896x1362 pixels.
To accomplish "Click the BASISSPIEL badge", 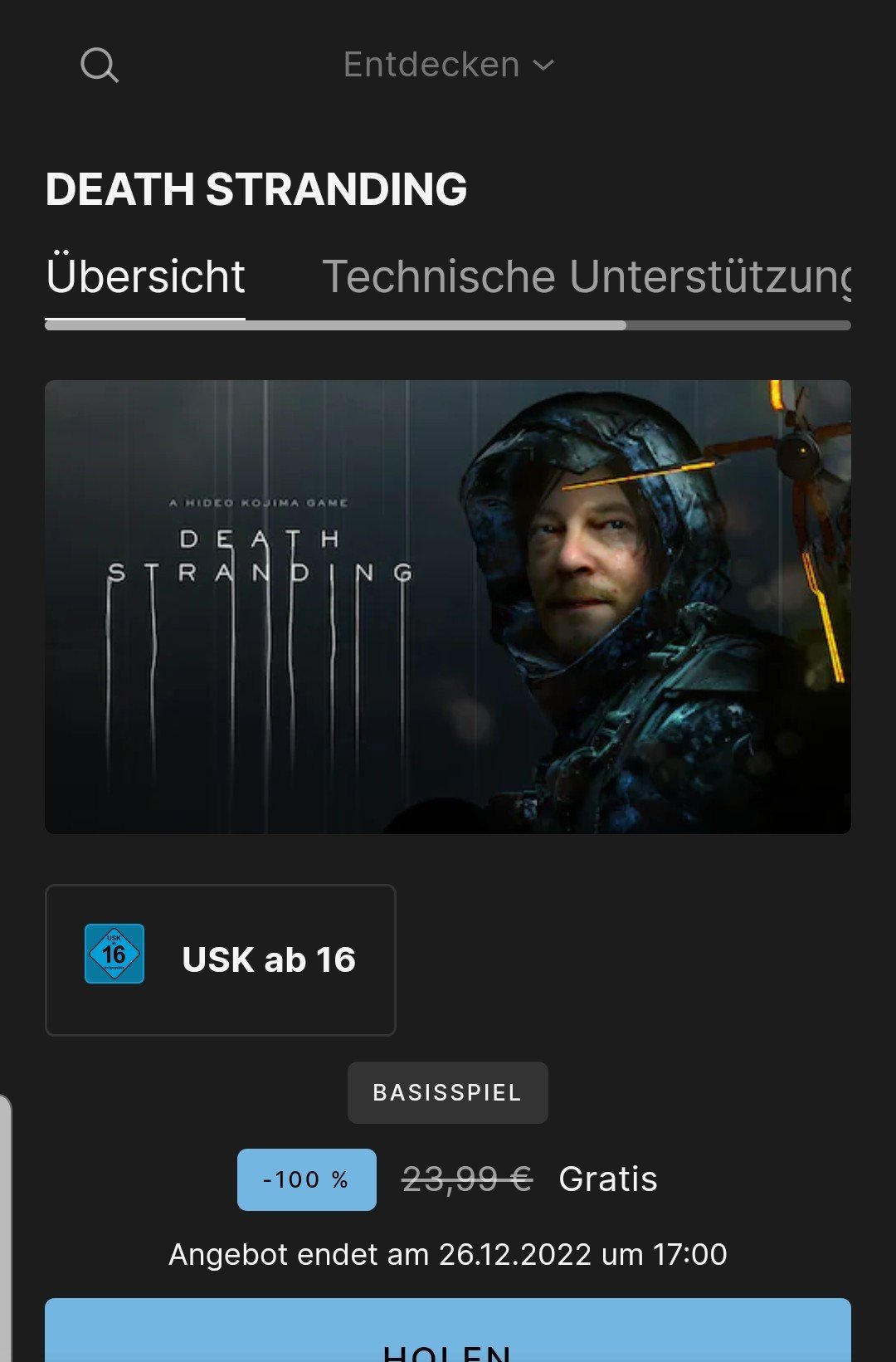I will point(448,1092).
